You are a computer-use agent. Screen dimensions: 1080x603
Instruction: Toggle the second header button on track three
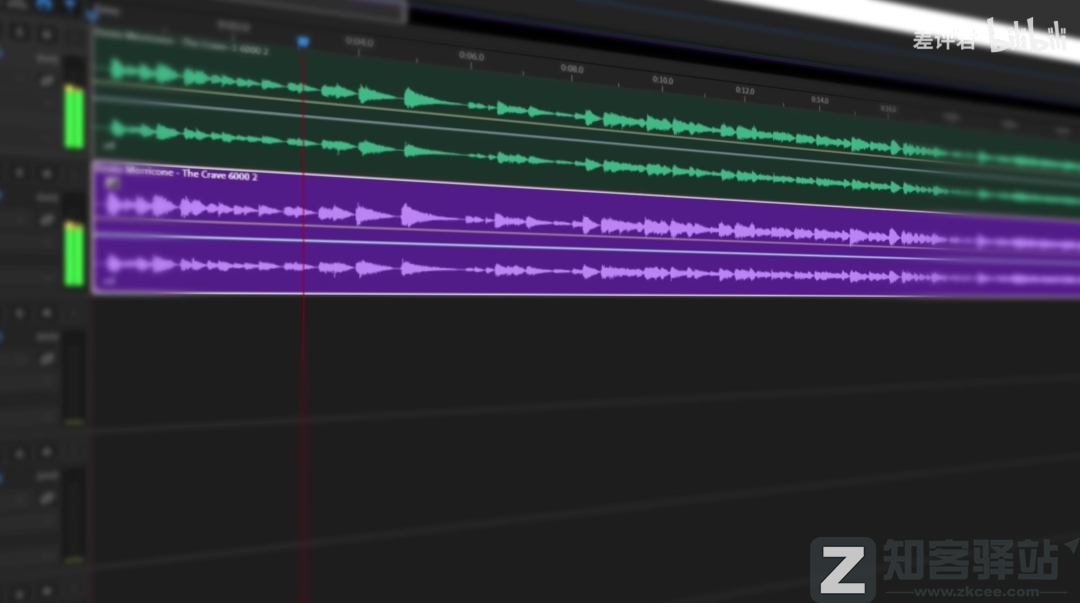46,313
